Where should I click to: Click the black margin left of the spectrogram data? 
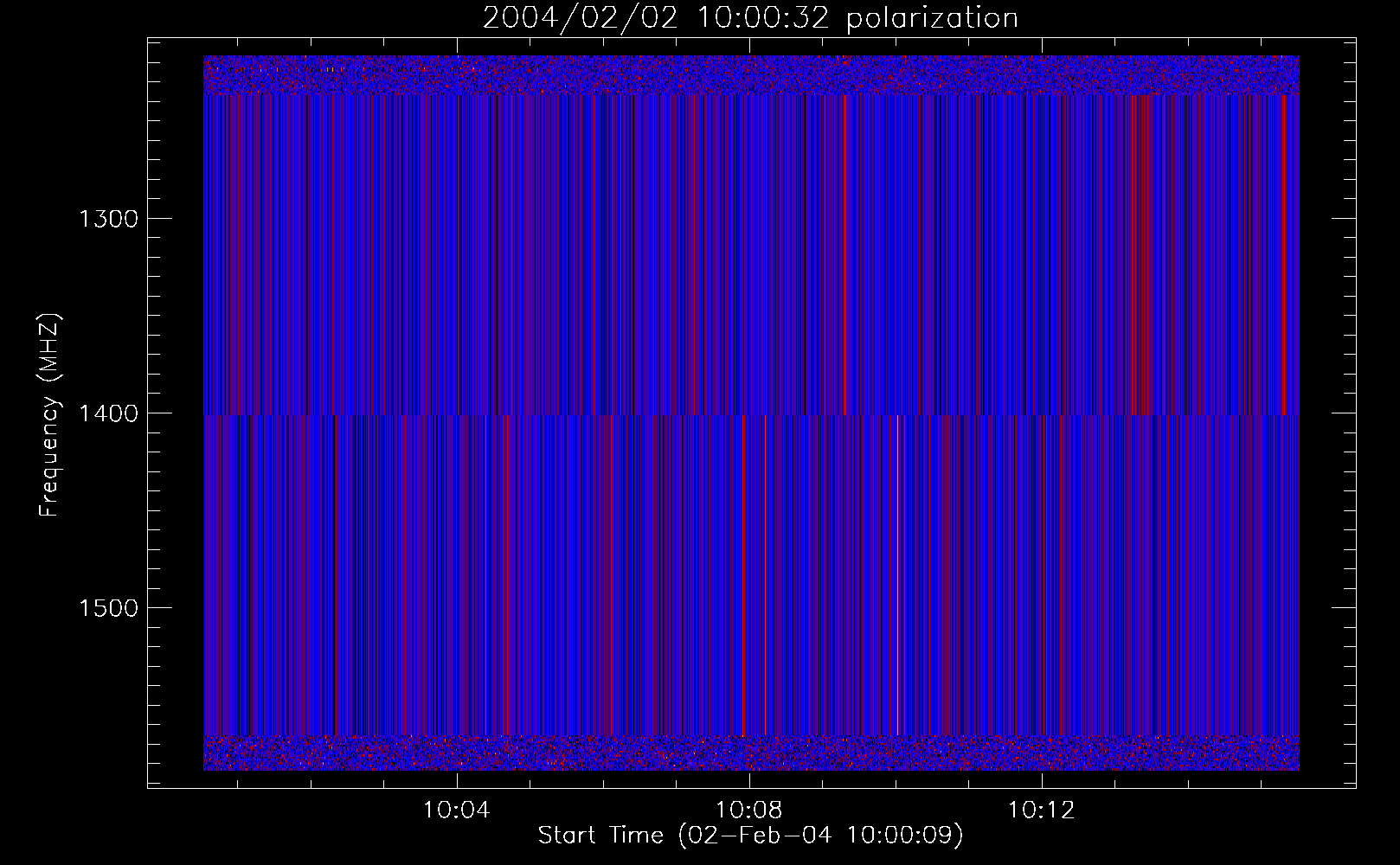point(176,413)
